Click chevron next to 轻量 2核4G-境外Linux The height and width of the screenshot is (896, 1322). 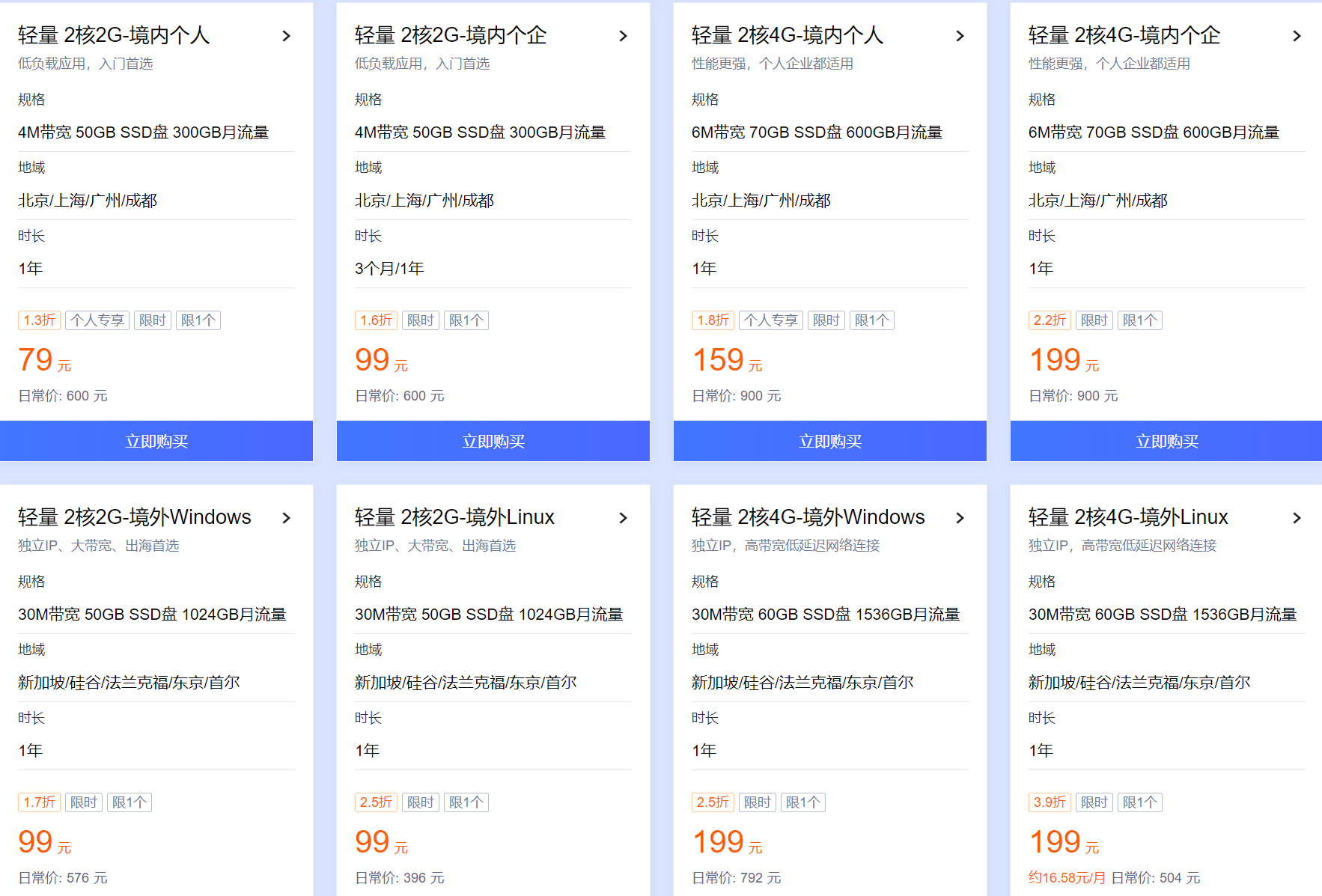1297,518
